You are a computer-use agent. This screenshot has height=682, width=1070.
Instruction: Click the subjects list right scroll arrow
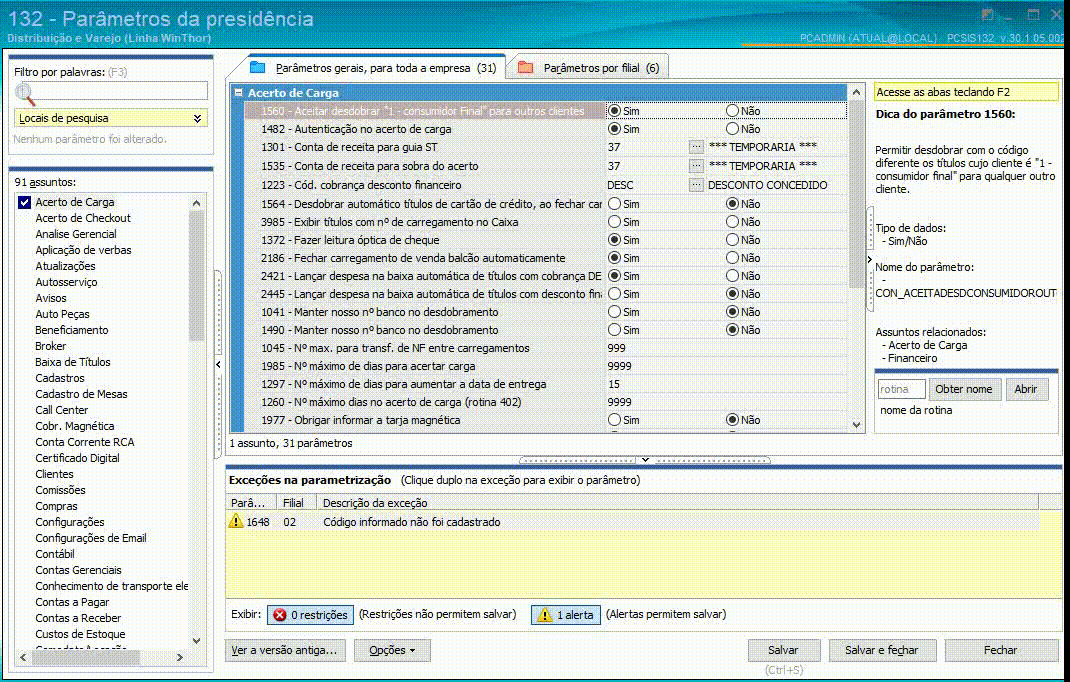(180, 657)
